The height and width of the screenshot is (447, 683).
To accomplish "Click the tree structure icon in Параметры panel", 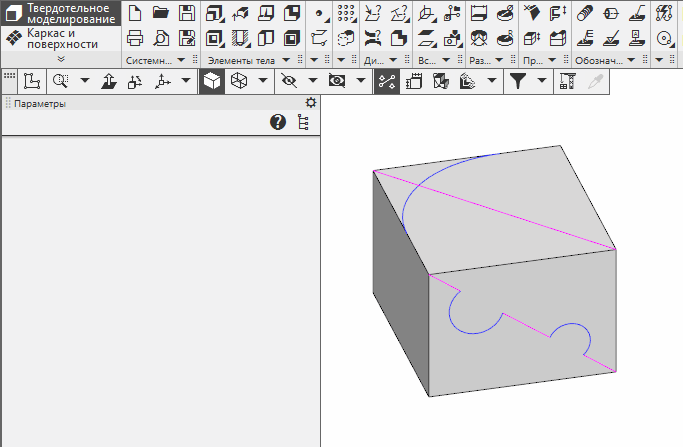I will click(x=303, y=122).
